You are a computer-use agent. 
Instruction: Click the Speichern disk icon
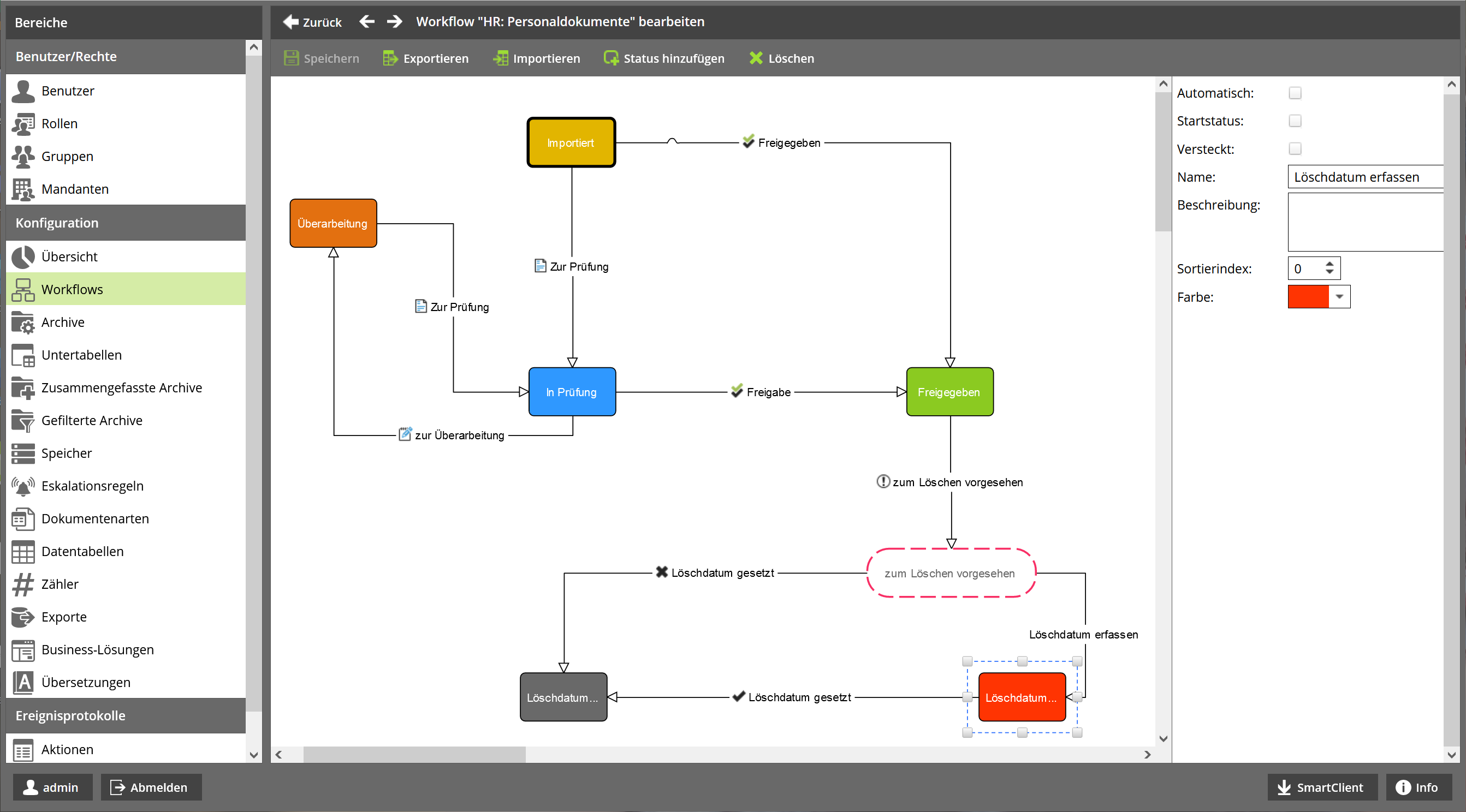coord(291,58)
